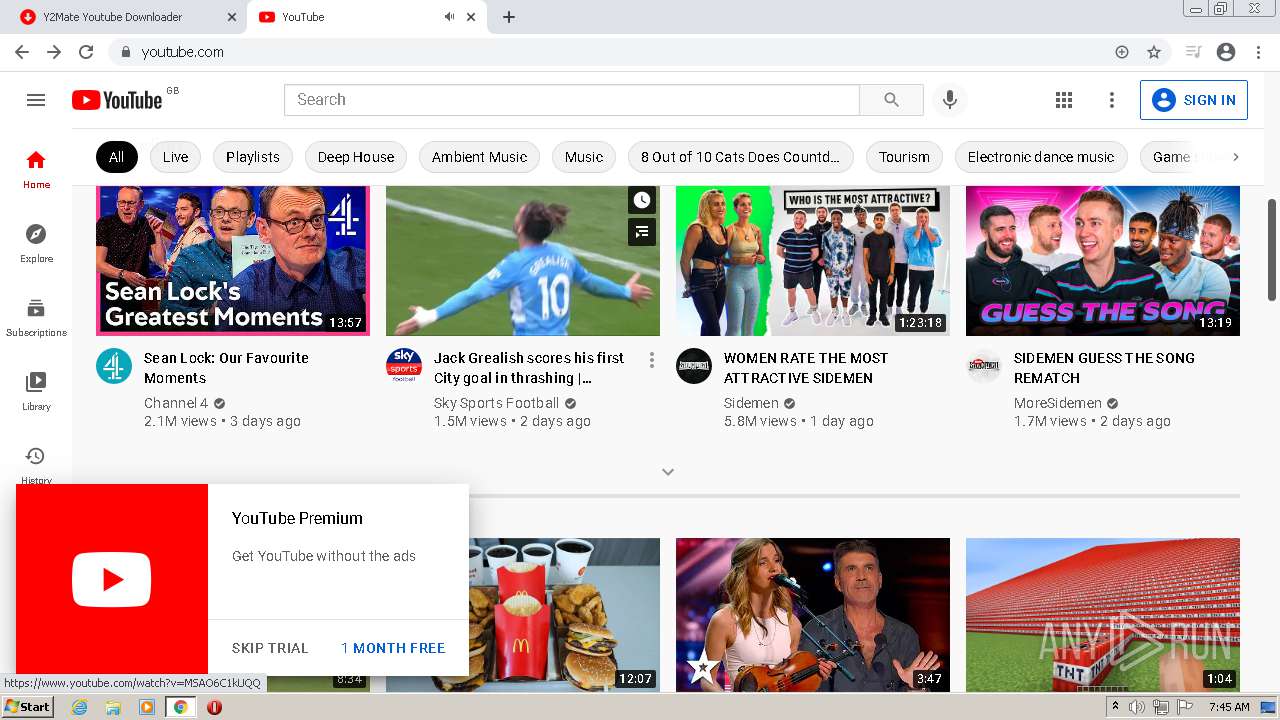The image size is (1280, 720).
Task: Open the McDonald's food video thumbnail
Action: pyautogui.click(x=564, y=614)
